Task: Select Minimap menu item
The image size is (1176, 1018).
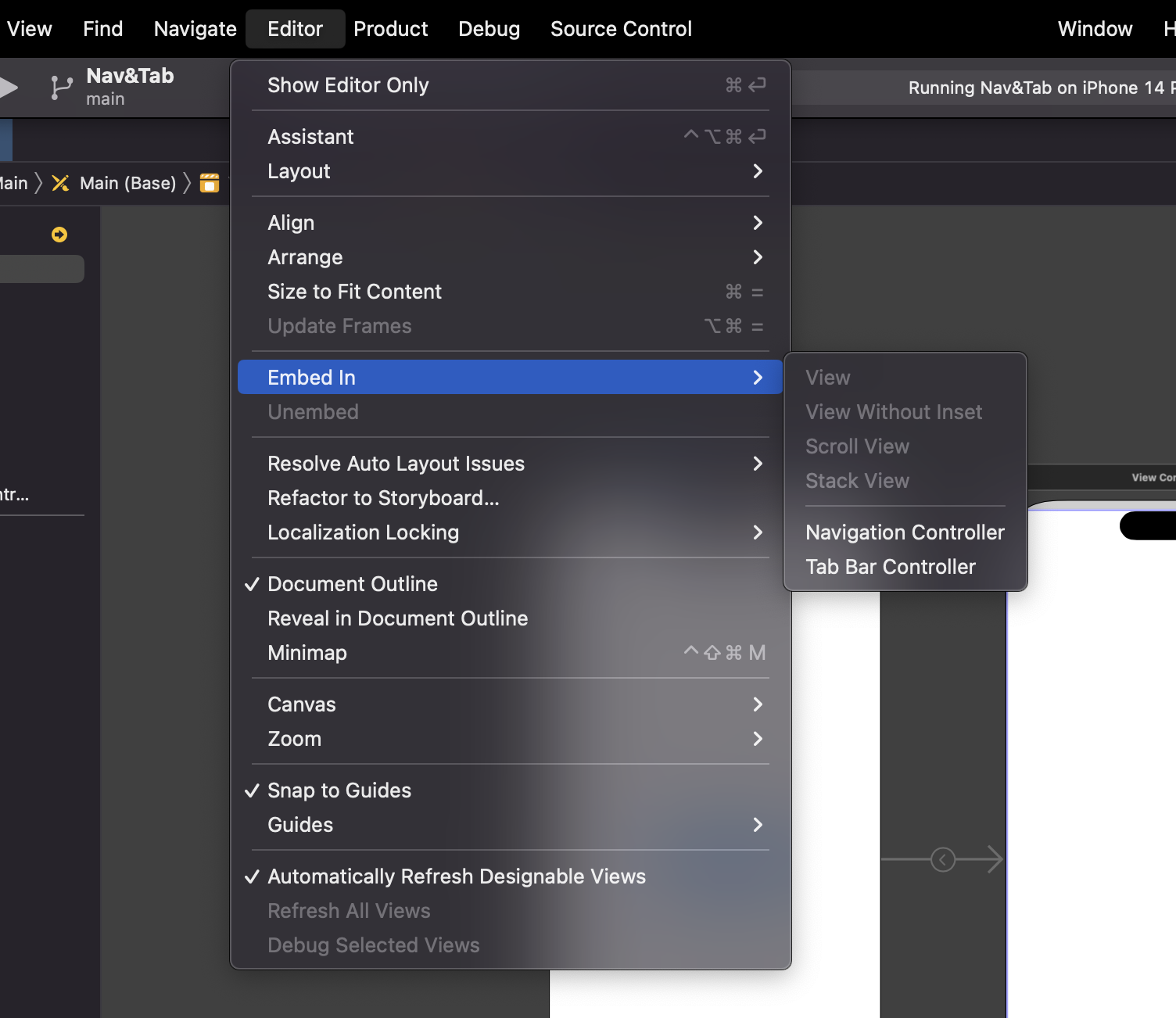Action: point(511,653)
